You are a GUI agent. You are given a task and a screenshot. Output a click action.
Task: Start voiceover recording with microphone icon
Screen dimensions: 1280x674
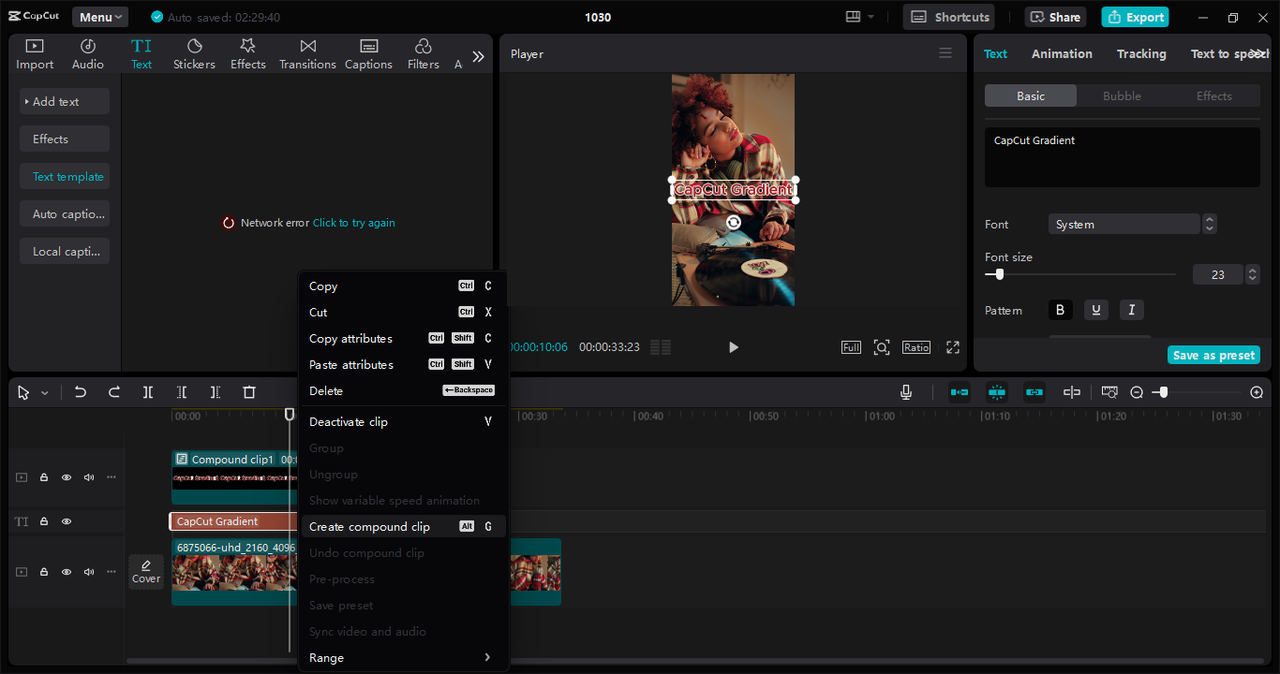point(906,392)
